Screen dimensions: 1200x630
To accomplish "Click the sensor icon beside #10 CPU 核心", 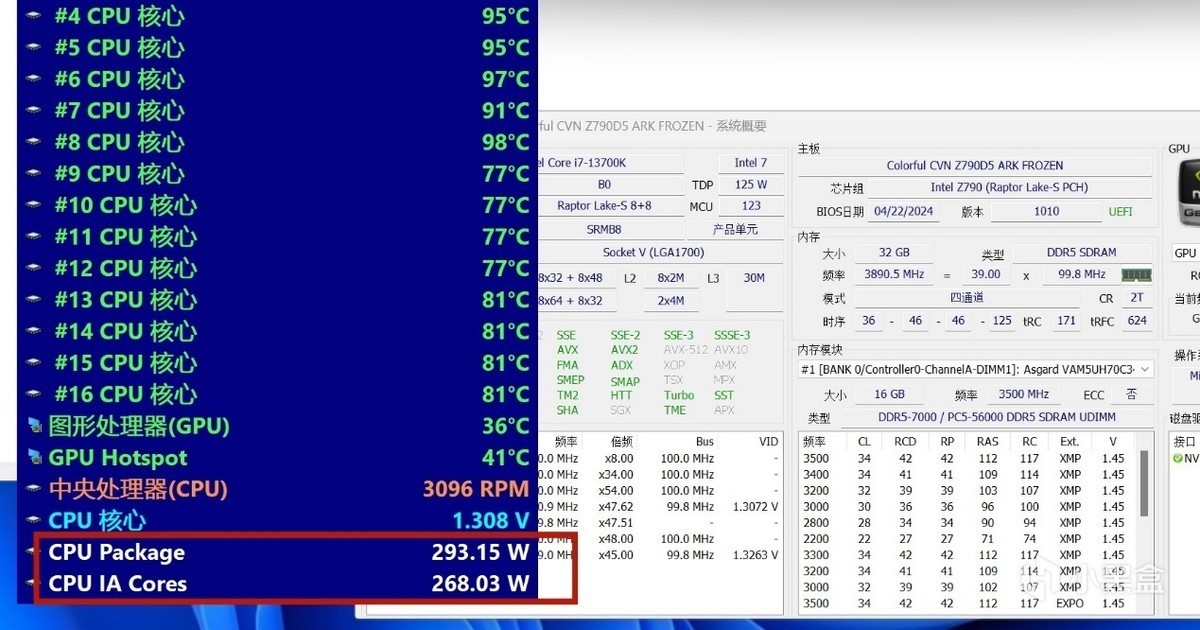I will click(x=34, y=206).
